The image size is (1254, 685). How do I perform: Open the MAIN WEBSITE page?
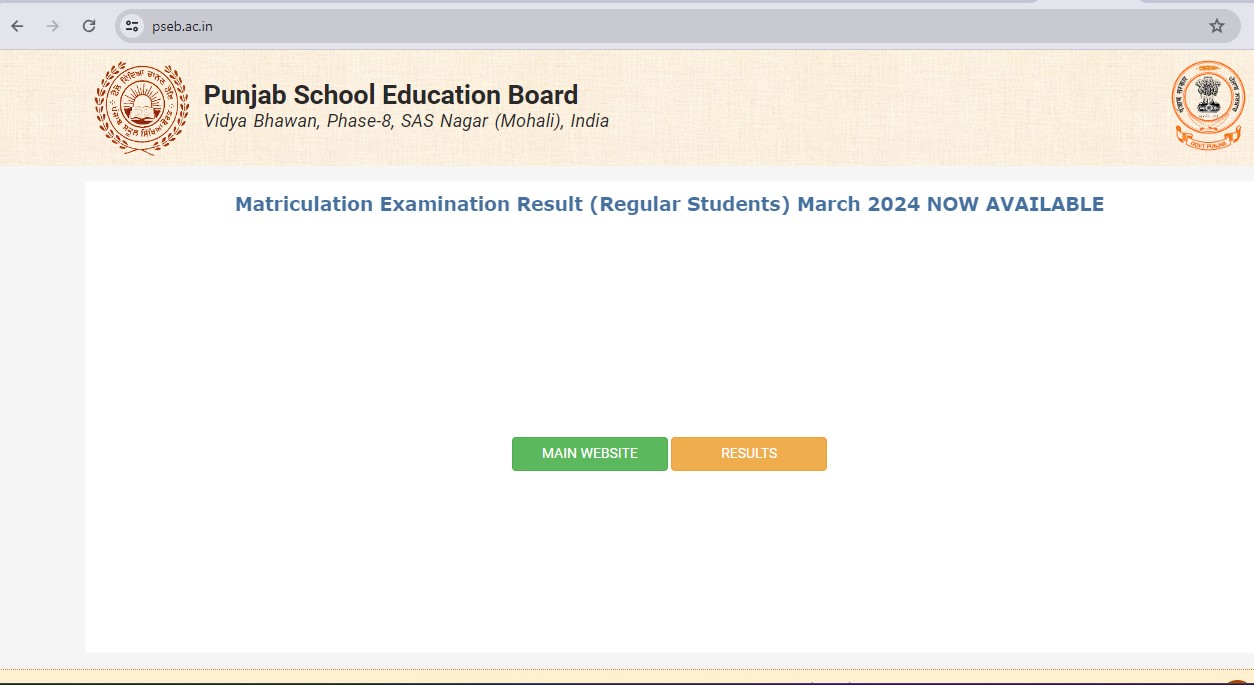coord(589,453)
